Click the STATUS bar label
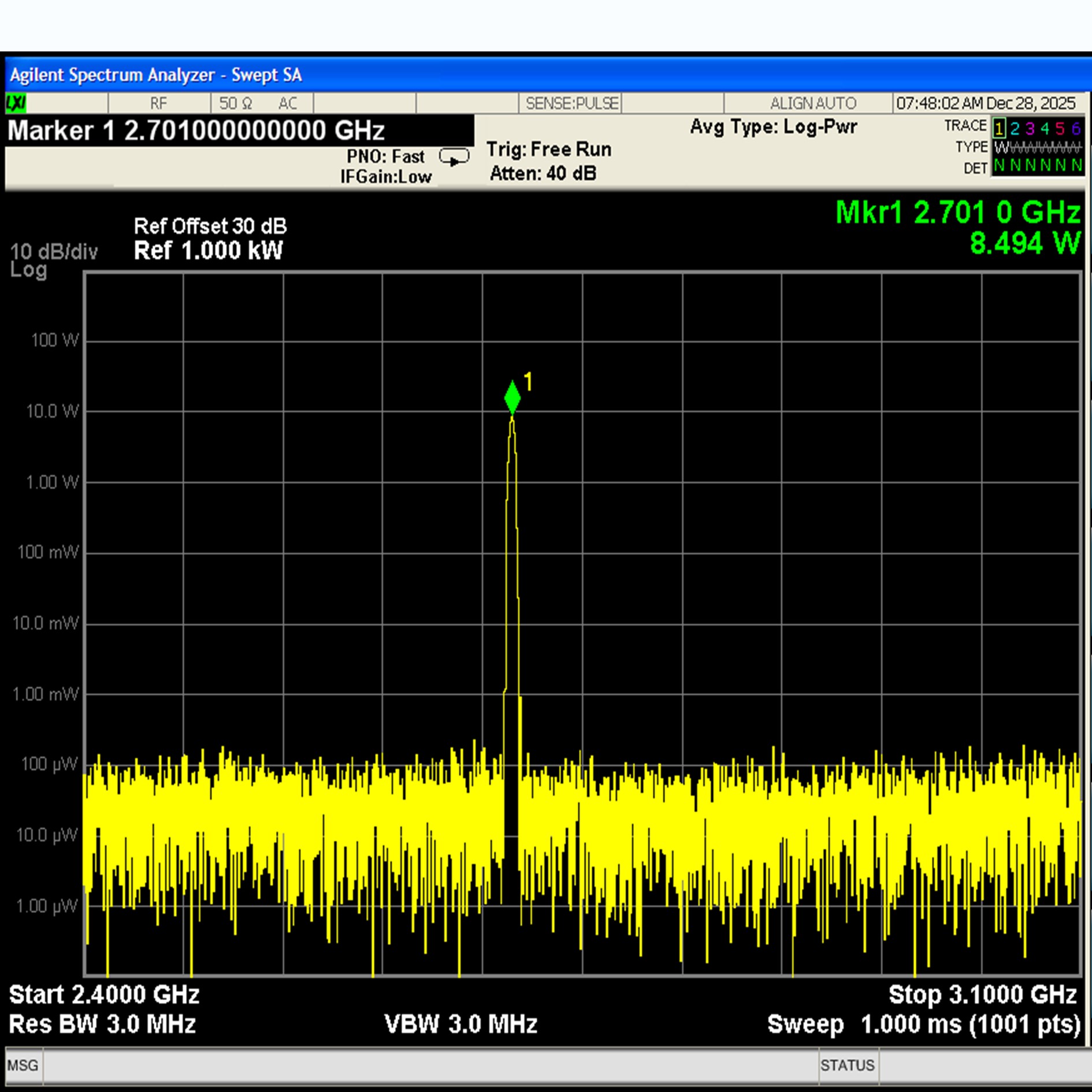Image resolution: width=1092 pixels, height=1092 pixels. coord(848,1065)
